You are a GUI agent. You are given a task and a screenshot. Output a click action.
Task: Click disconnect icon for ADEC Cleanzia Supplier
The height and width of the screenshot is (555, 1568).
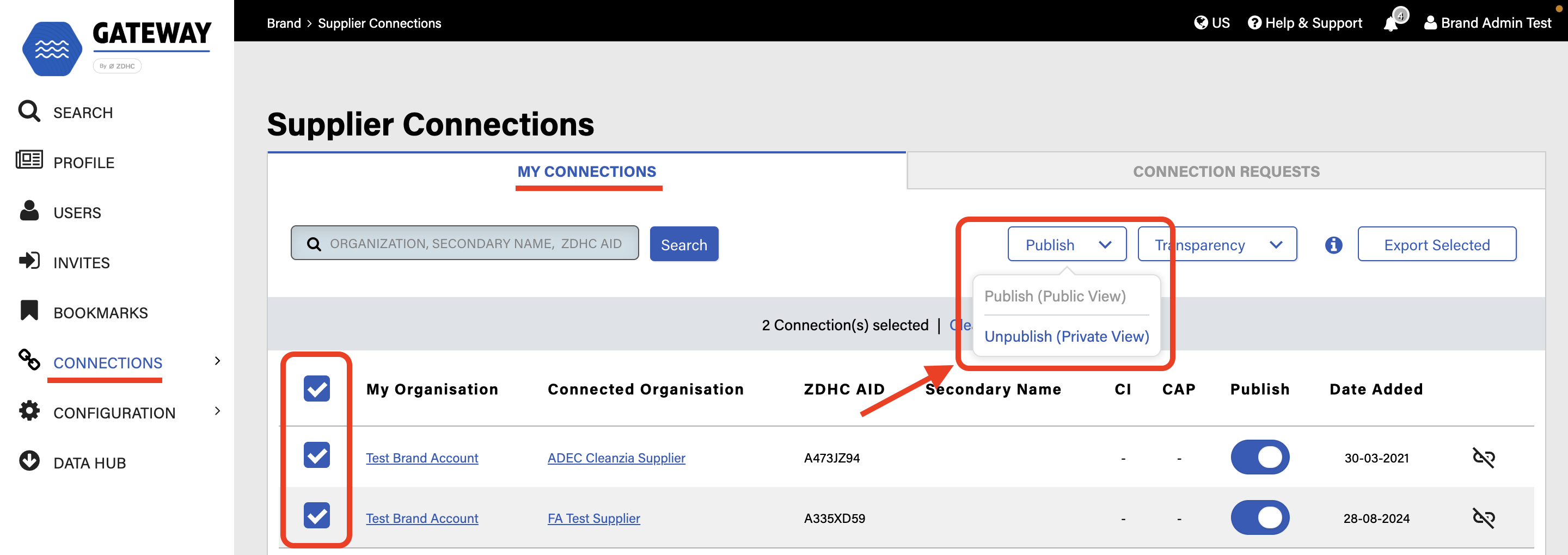[x=1483, y=457]
